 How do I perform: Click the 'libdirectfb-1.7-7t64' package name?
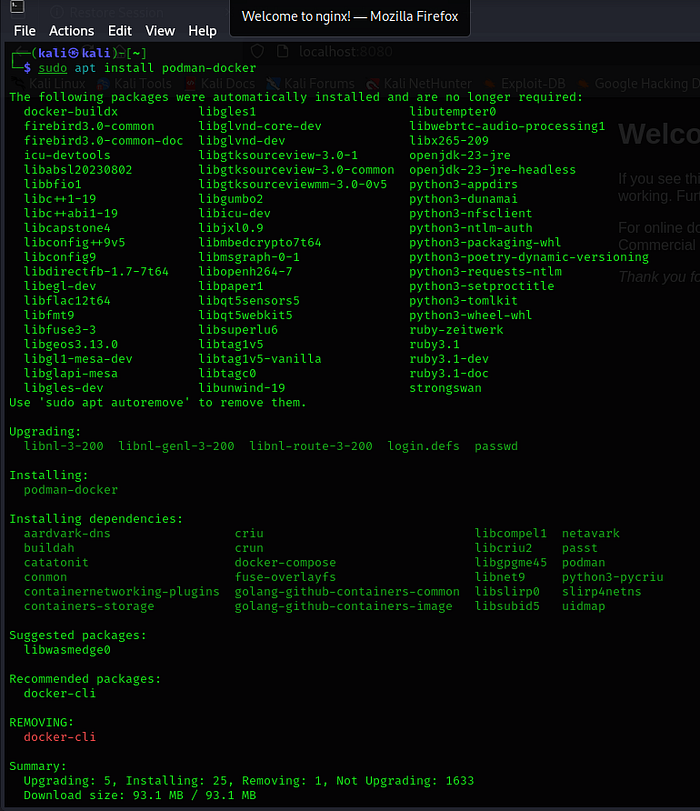pyautogui.click(x=96, y=272)
